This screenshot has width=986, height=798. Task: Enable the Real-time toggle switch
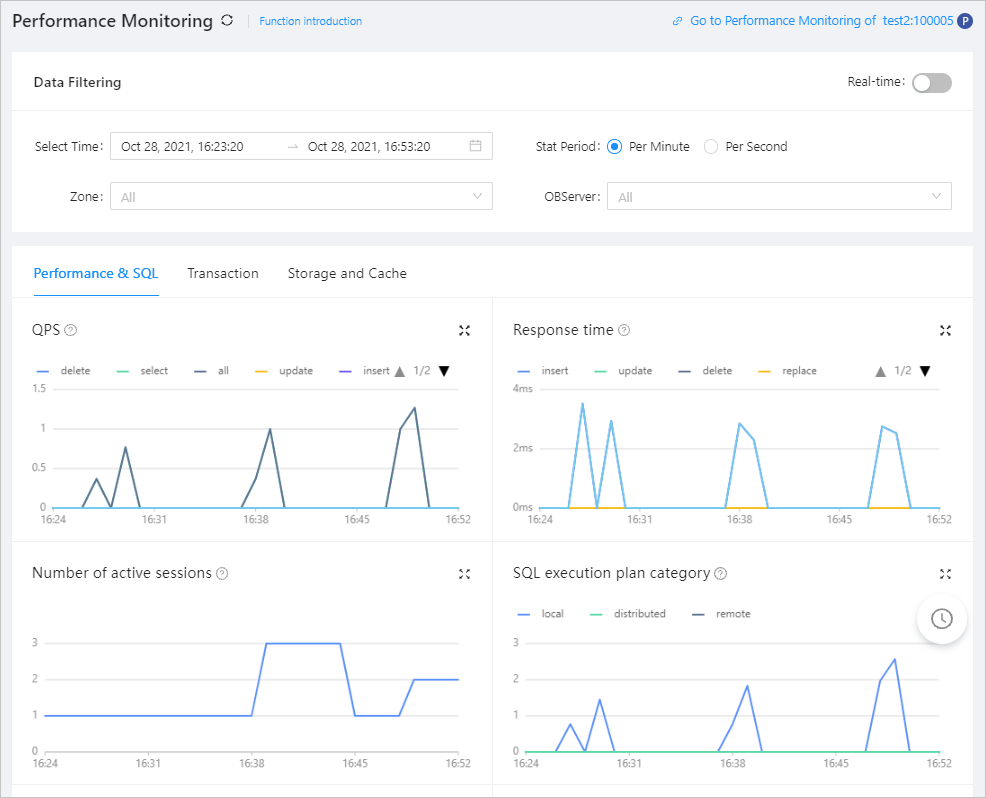[x=931, y=83]
